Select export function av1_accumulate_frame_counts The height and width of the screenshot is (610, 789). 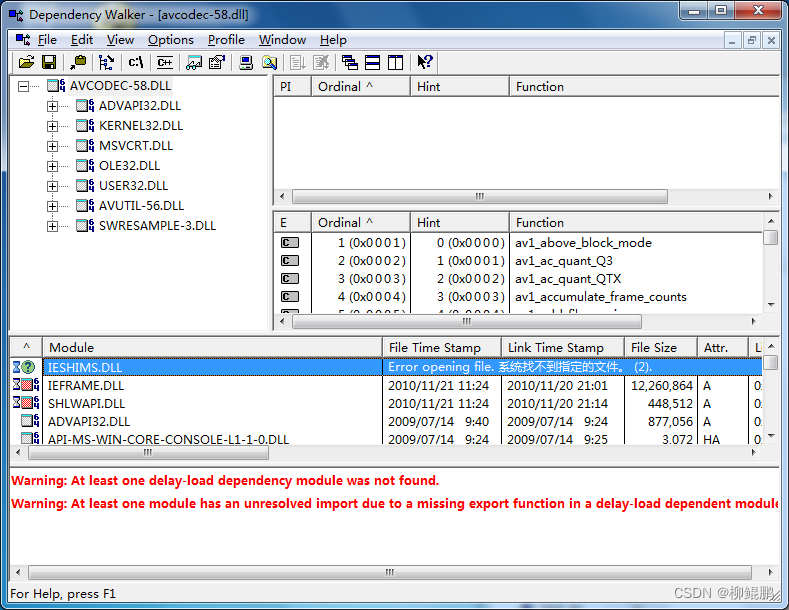pyautogui.click(x=601, y=297)
